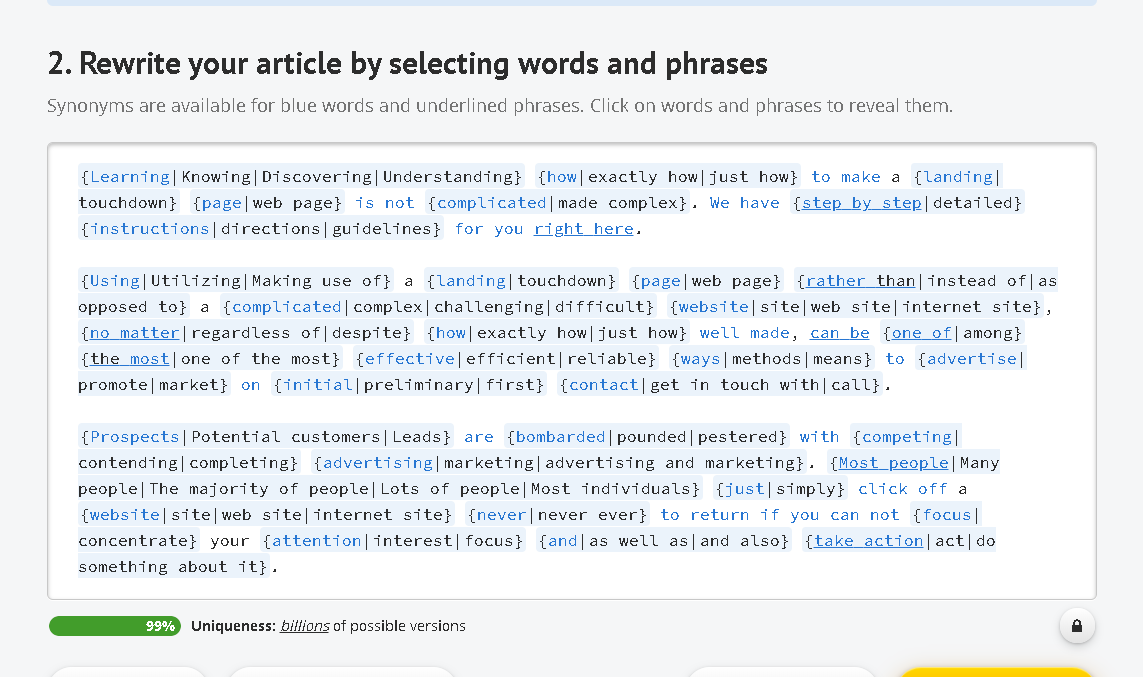Click the underlined phrase "take action"

(x=868, y=541)
